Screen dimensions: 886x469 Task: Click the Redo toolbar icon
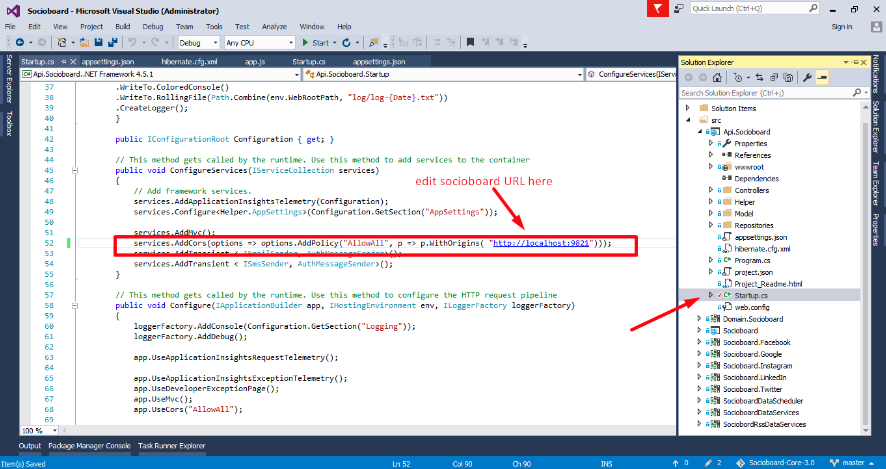click(x=155, y=42)
